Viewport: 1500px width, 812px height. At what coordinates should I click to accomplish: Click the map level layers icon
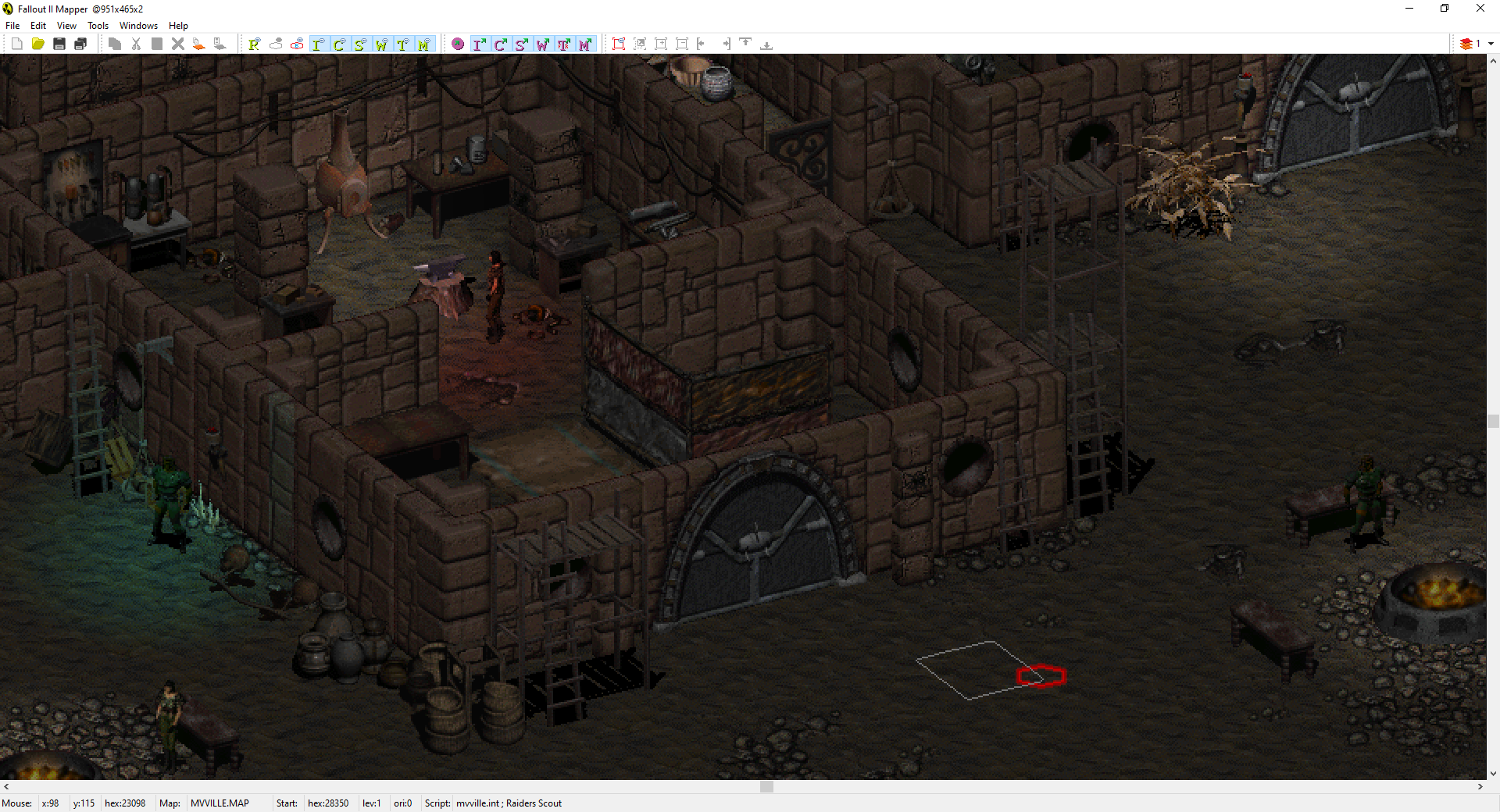pyautogui.click(x=1466, y=44)
